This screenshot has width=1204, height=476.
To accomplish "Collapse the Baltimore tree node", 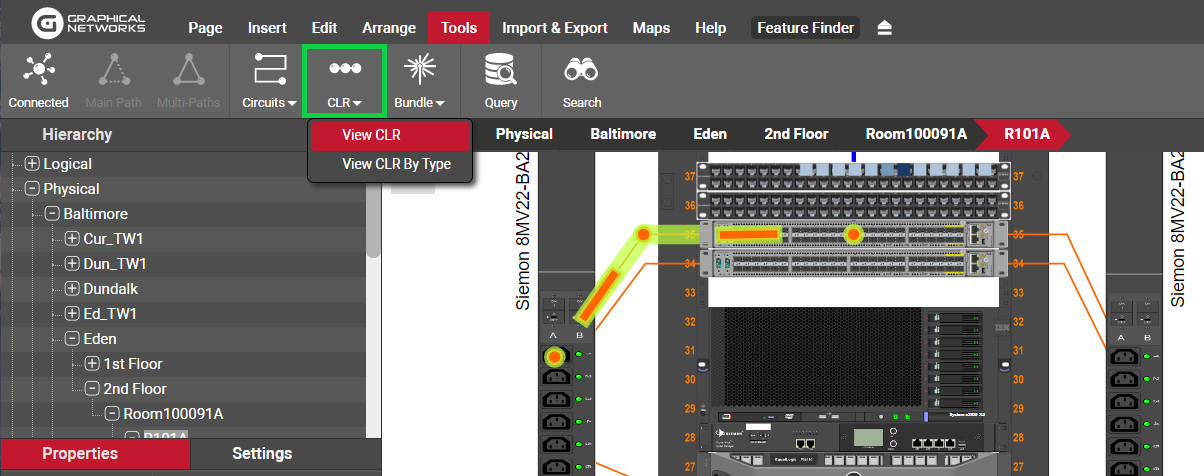I will tap(52, 214).
